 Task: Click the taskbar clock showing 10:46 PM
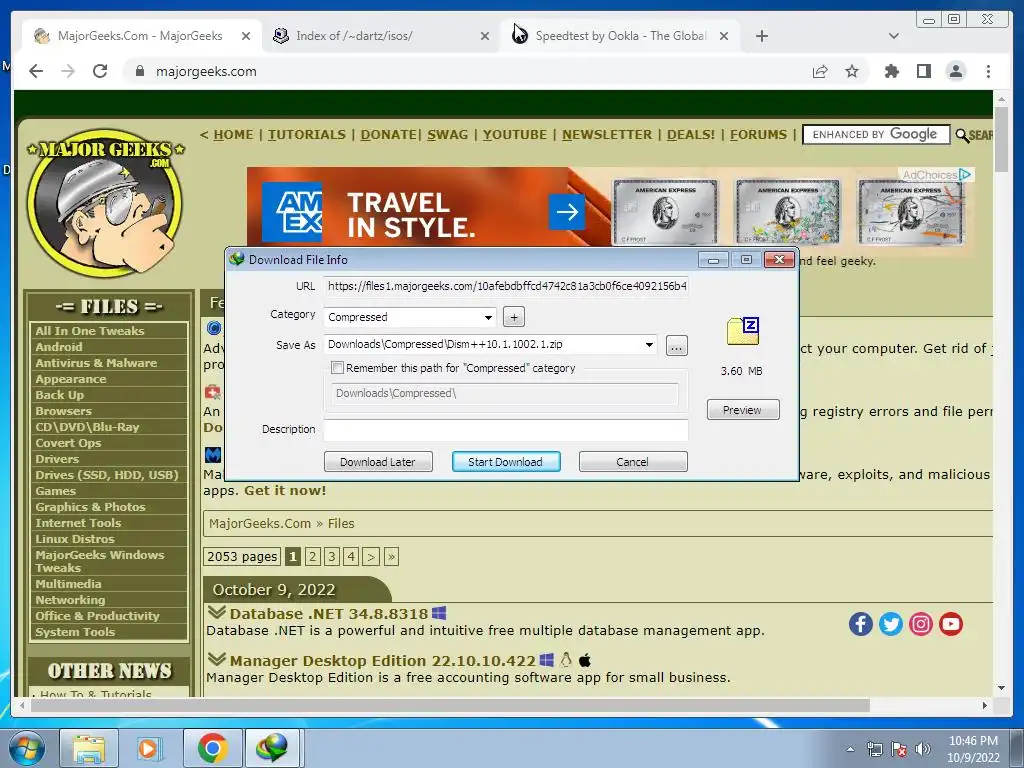pyautogui.click(x=973, y=749)
